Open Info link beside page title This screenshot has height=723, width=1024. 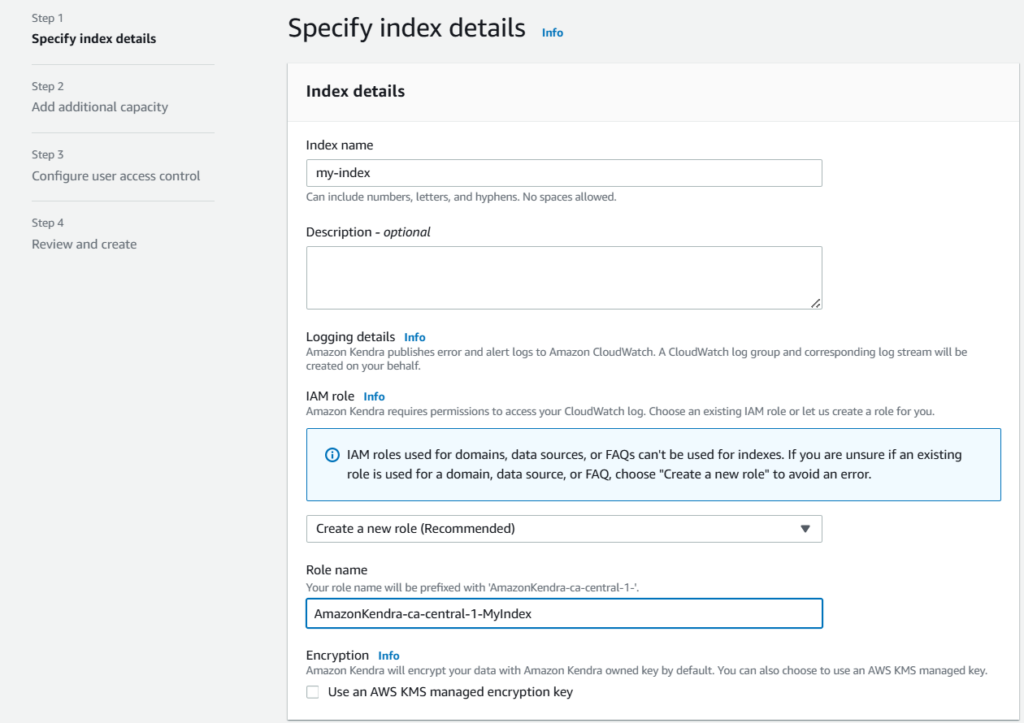[552, 32]
